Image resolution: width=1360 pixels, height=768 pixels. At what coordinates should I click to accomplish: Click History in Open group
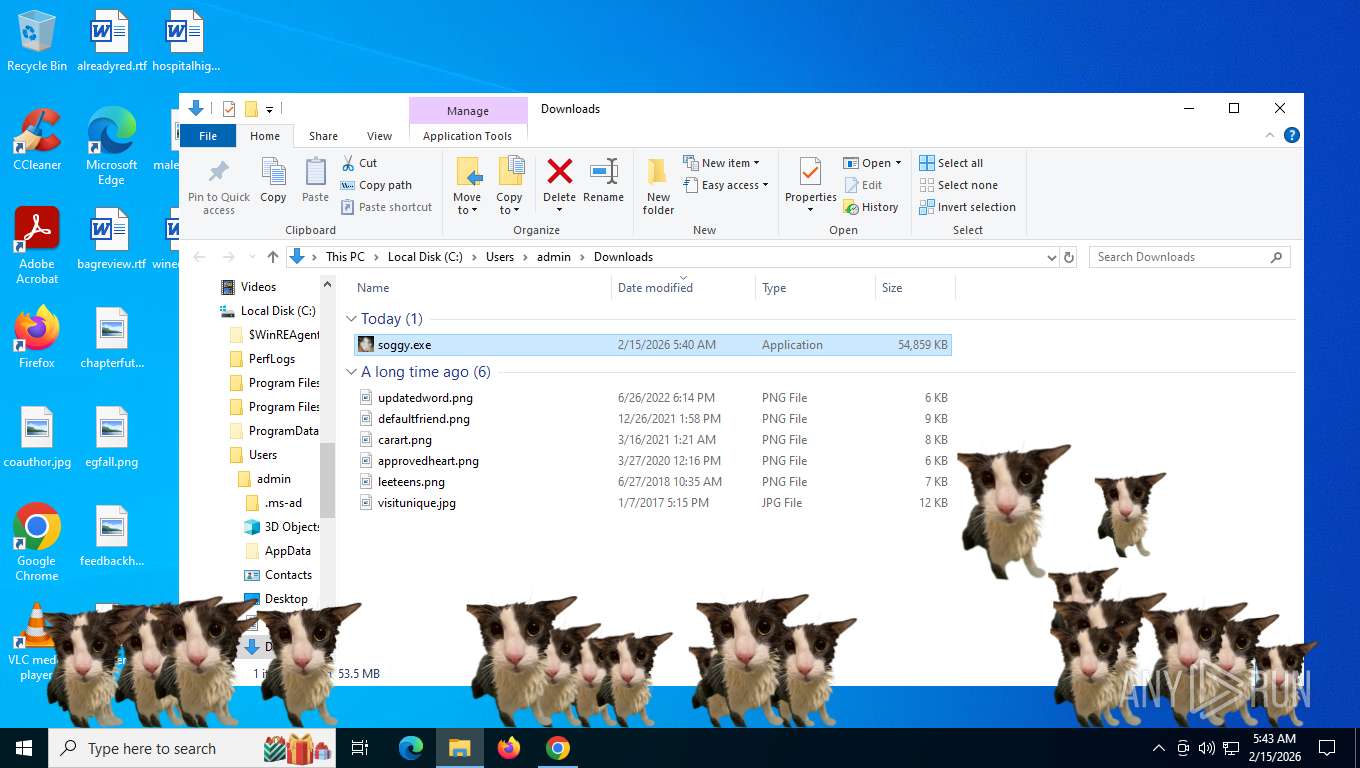(871, 207)
